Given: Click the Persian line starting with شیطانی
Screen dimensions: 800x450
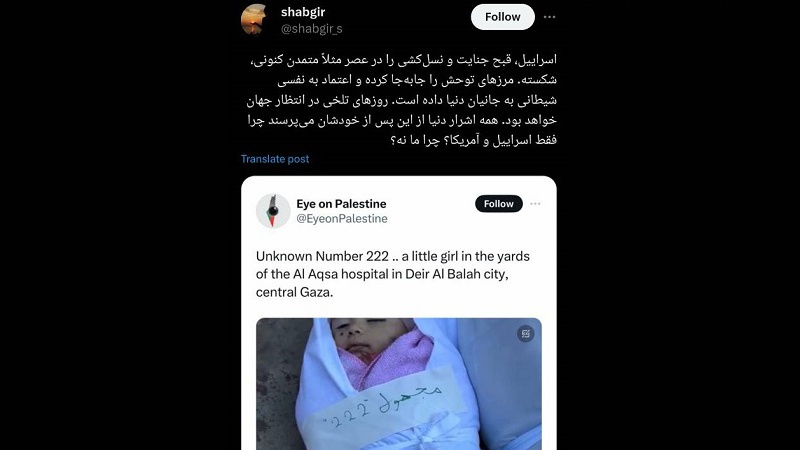Looking at the screenshot, I should click(402, 100).
